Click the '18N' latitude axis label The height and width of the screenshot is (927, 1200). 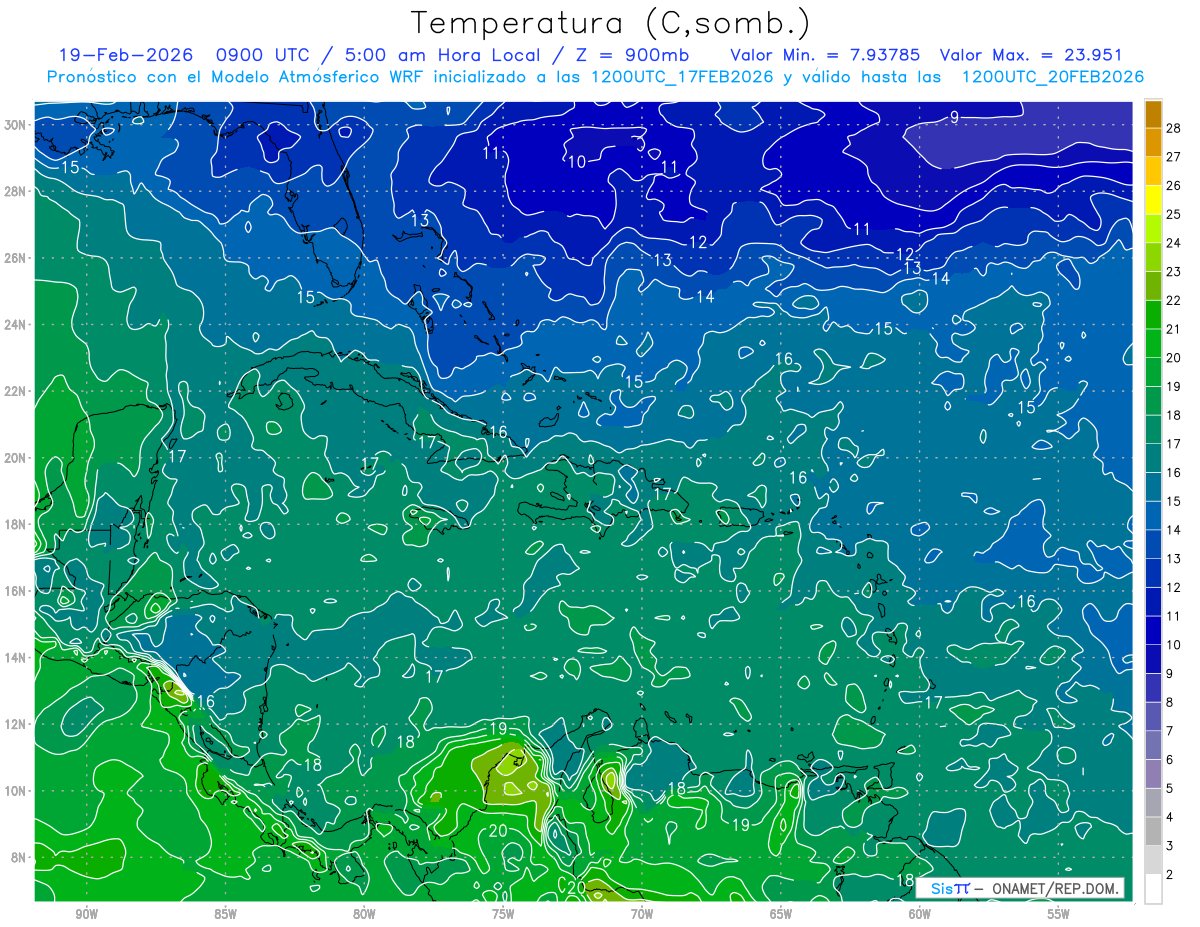click(15, 524)
